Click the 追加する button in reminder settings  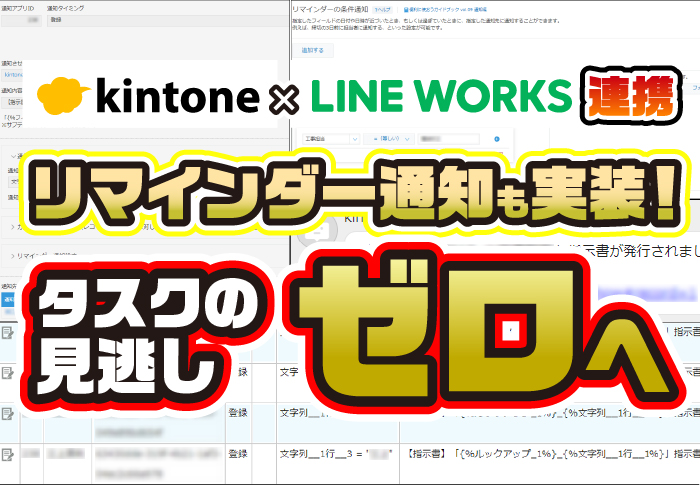pos(312,50)
